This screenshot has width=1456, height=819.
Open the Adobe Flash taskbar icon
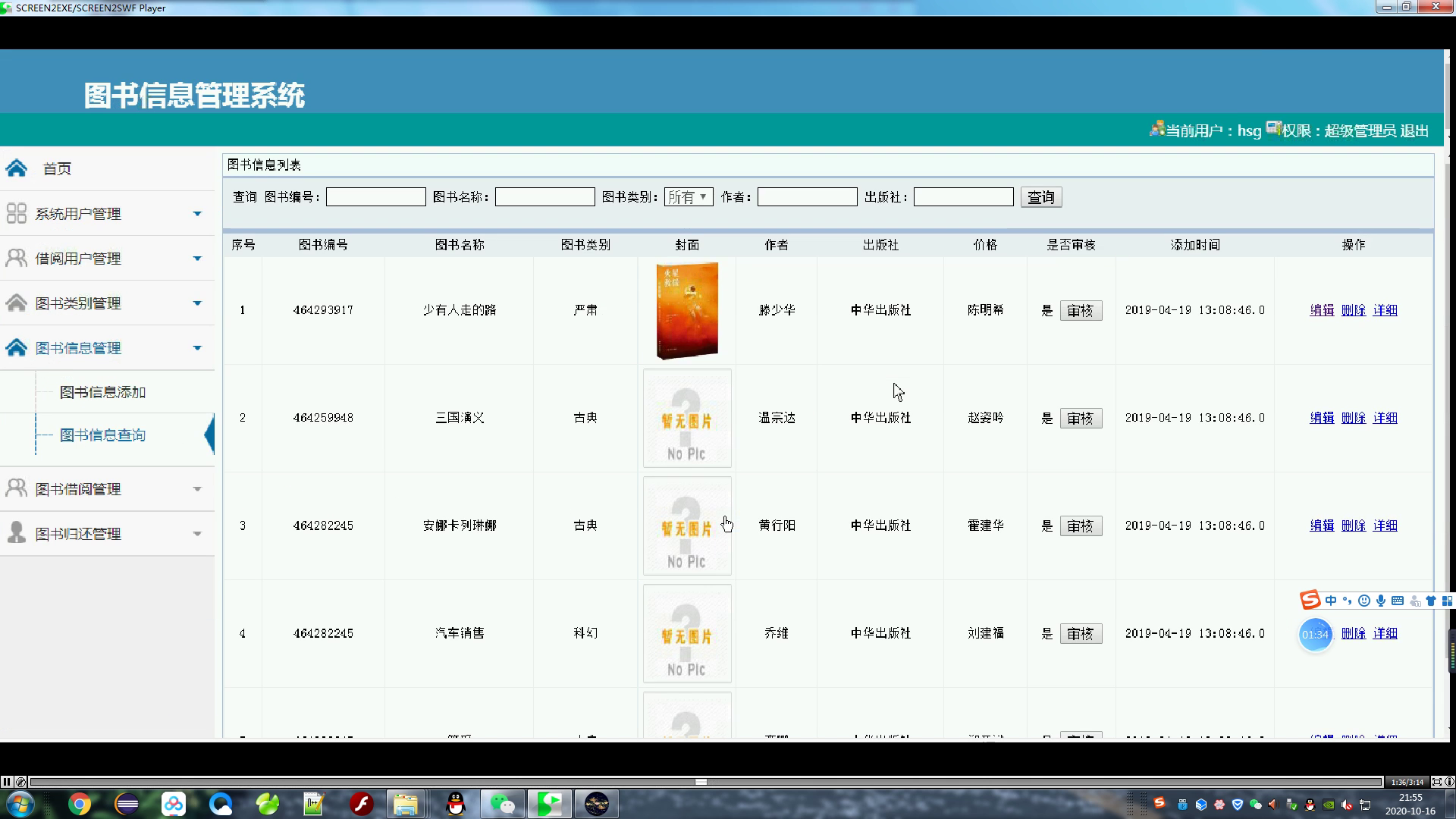(x=362, y=804)
